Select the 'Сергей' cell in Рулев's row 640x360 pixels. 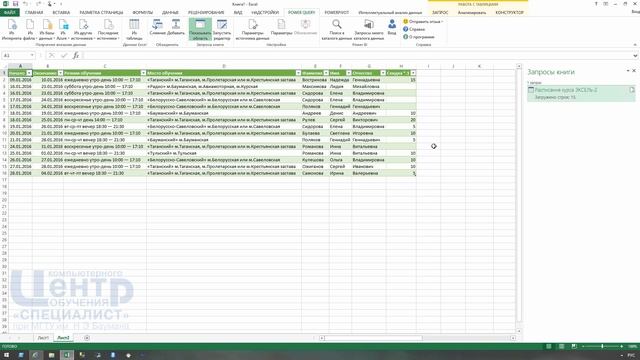click(340, 120)
